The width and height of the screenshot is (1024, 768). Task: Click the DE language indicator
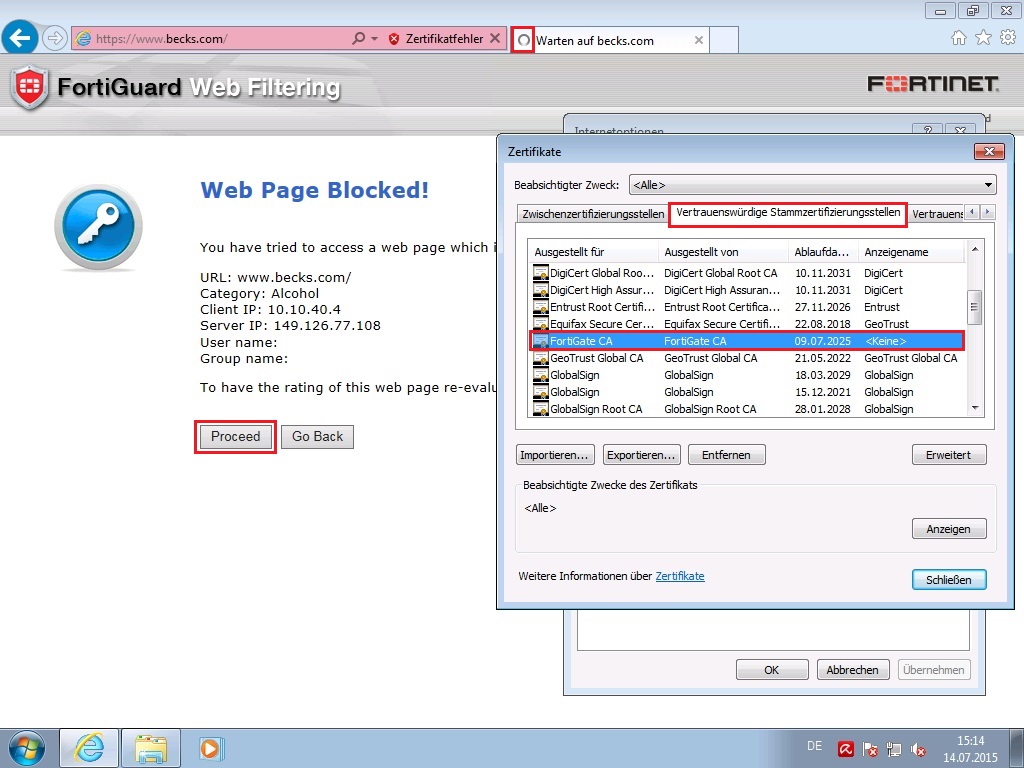tap(814, 746)
